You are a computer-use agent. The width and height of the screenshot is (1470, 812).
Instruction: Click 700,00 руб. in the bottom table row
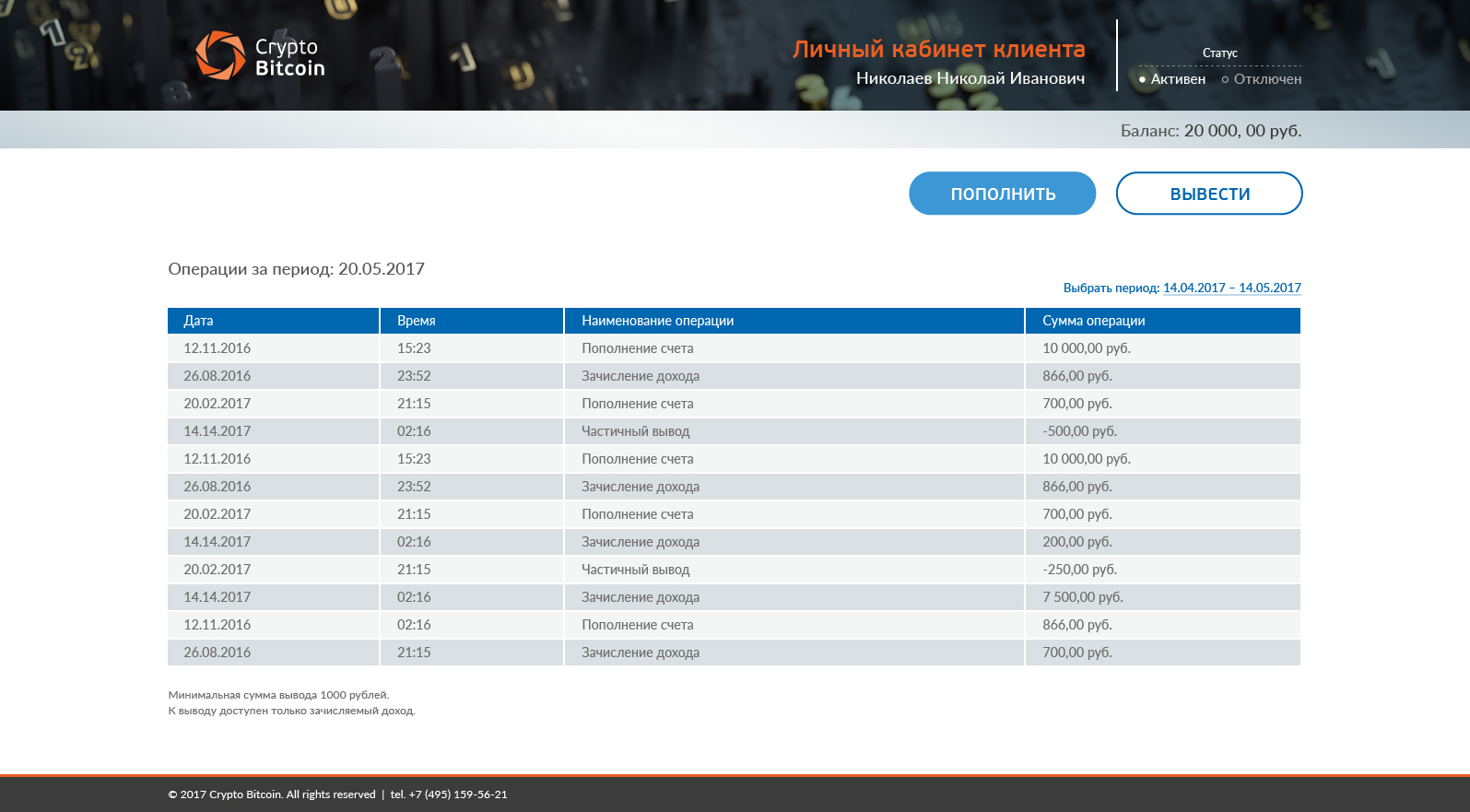(x=1077, y=653)
